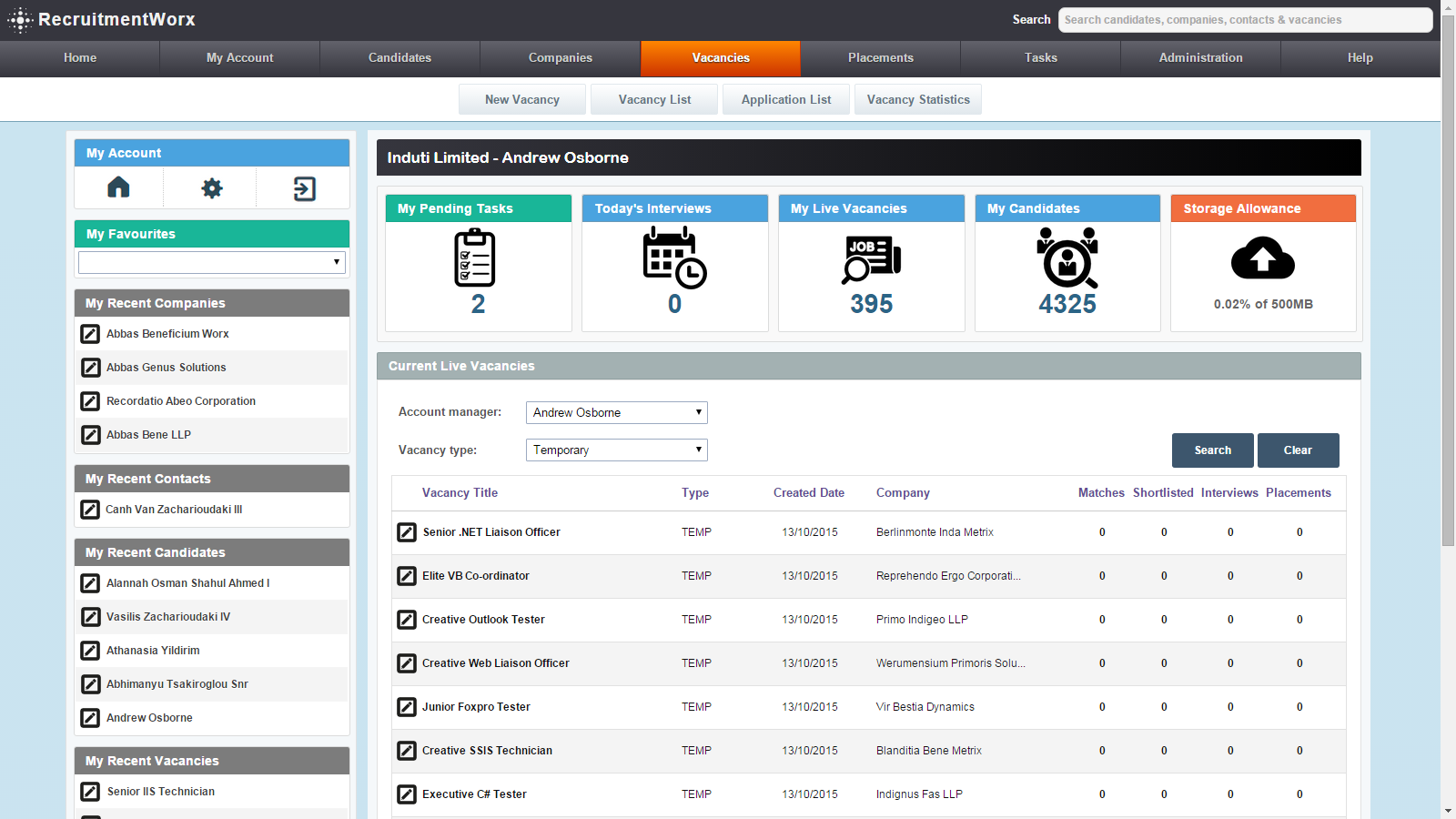Image resolution: width=1456 pixels, height=819 pixels.
Task: Click the Search button in Current Live Vacancies
Action: click(x=1213, y=450)
